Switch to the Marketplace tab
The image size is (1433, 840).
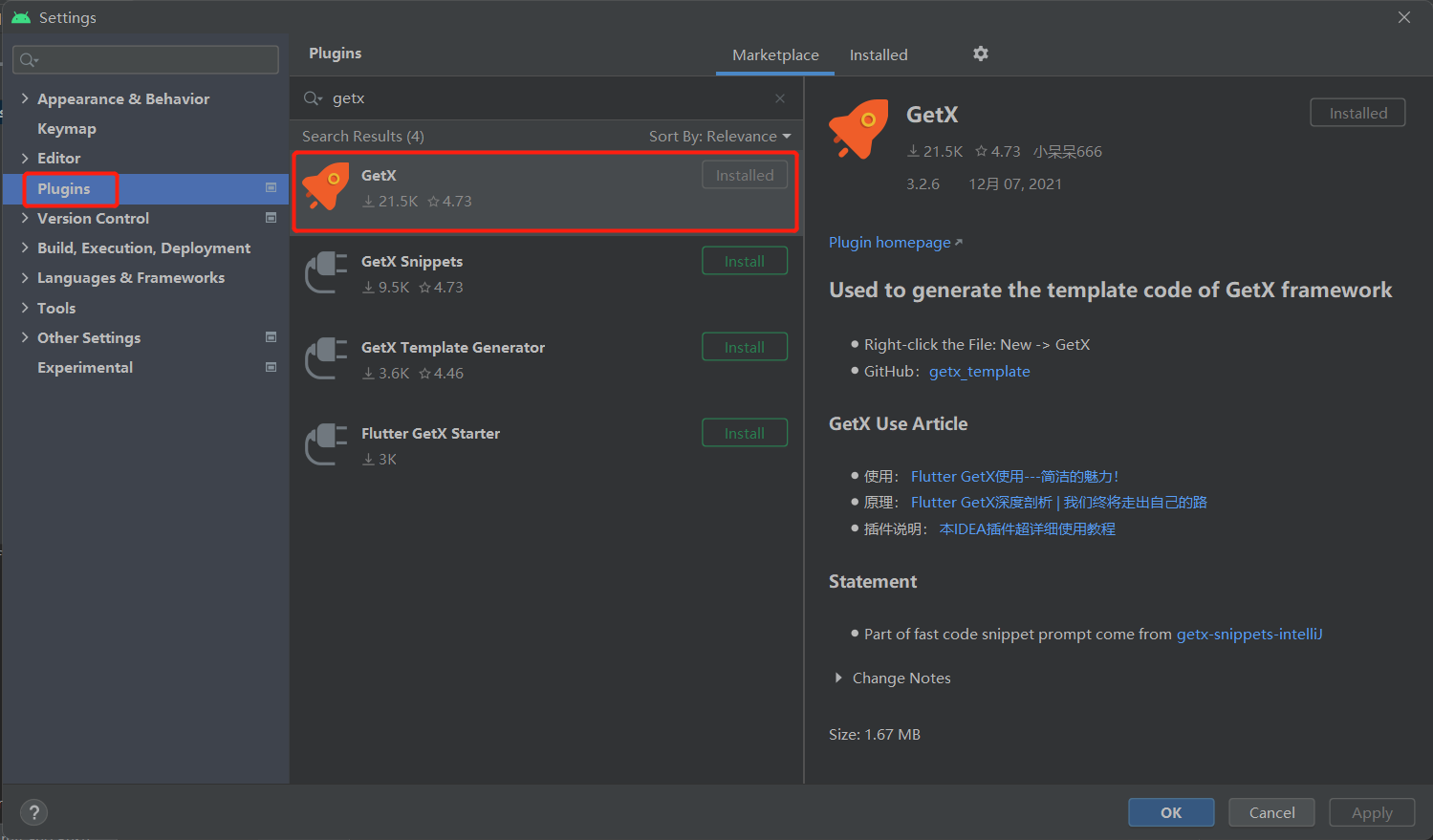(775, 54)
